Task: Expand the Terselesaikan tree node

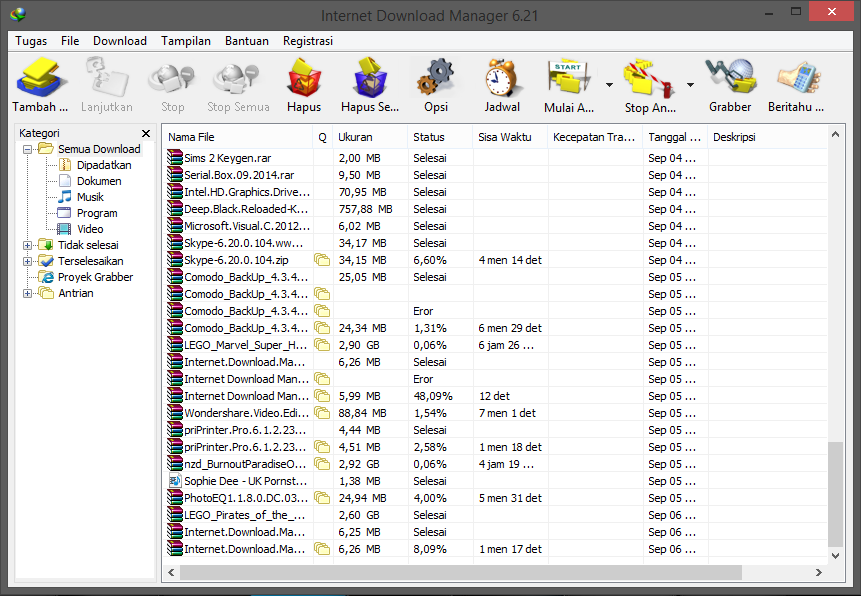Action: point(27,261)
